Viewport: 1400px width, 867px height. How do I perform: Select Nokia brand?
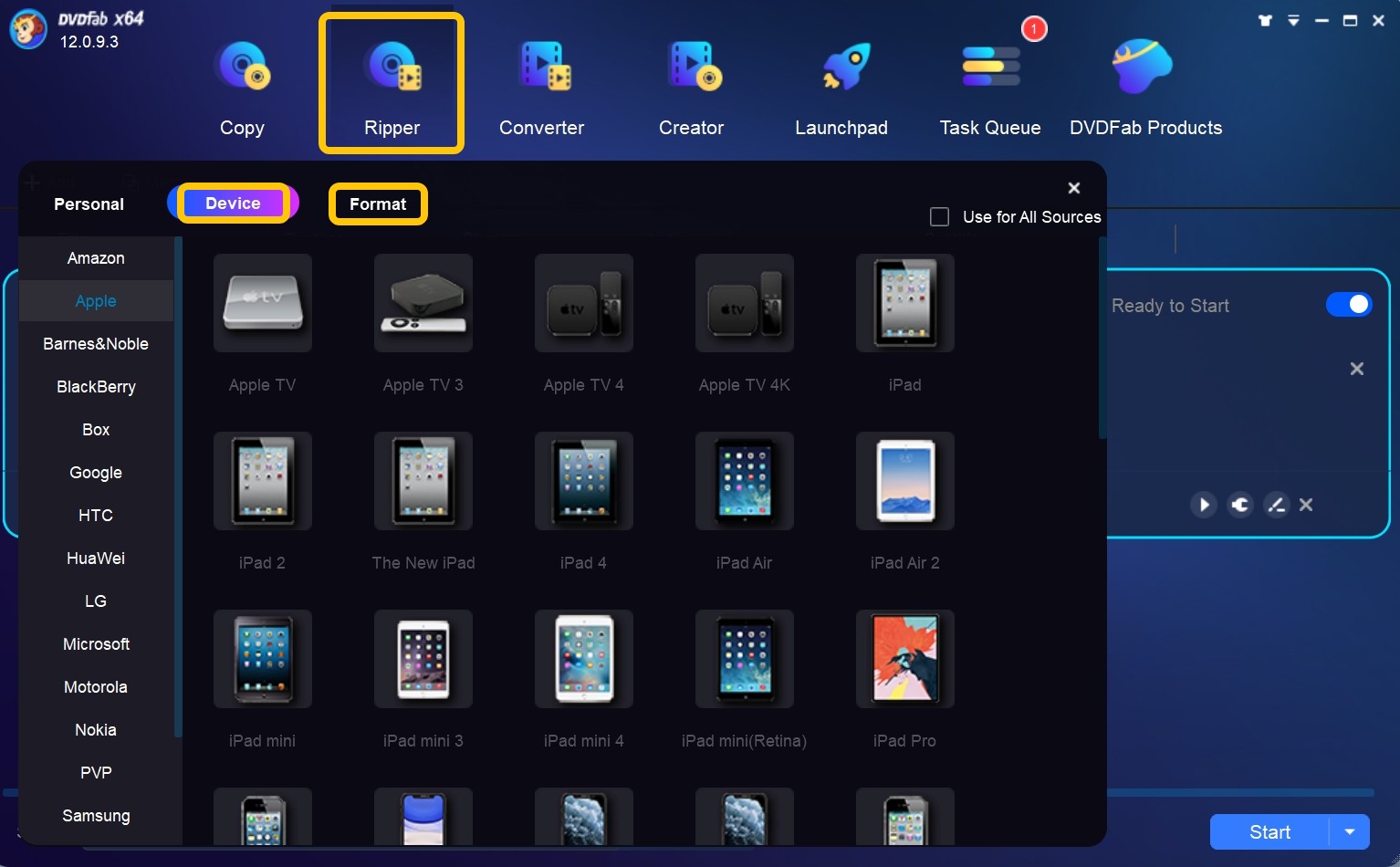pyautogui.click(x=96, y=730)
